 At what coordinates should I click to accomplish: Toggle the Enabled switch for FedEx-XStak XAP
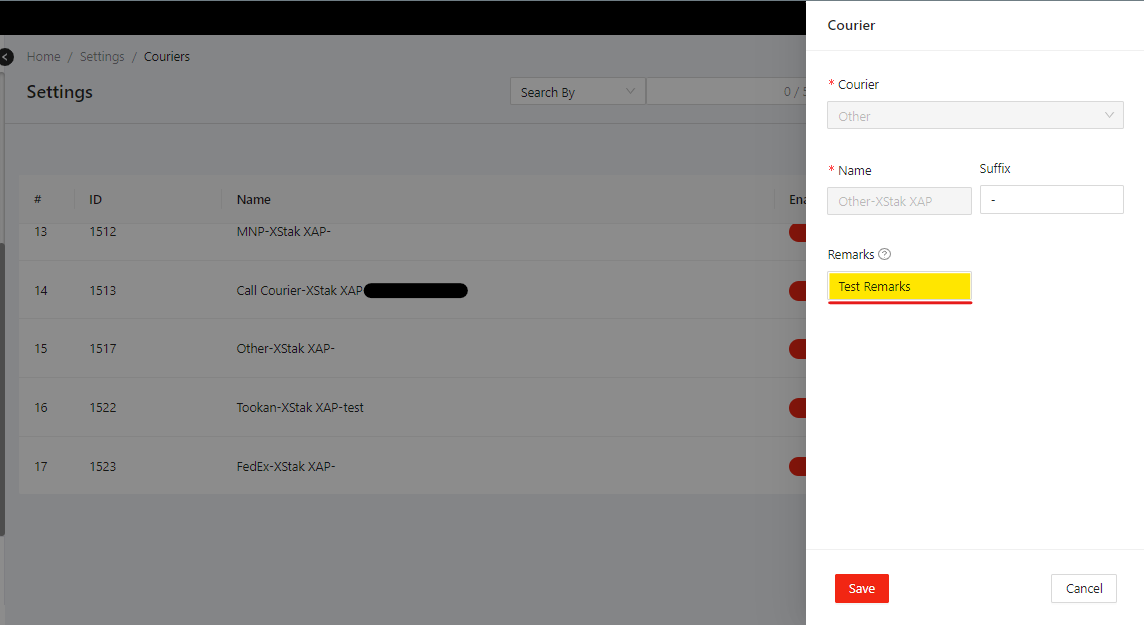pos(798,466)
